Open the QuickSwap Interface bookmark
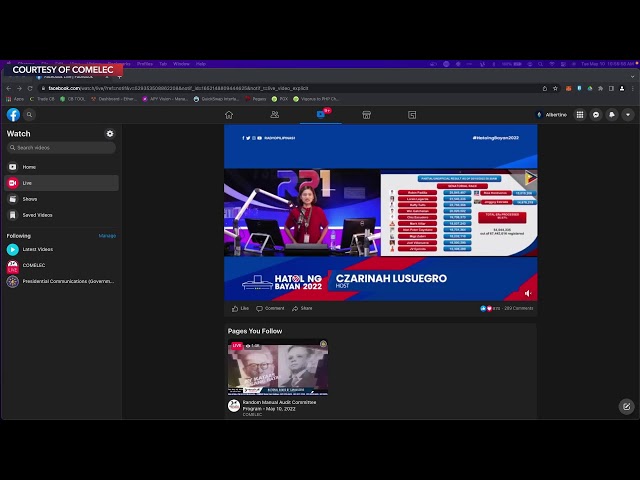640x480 pixels. [x=216, y=99]
